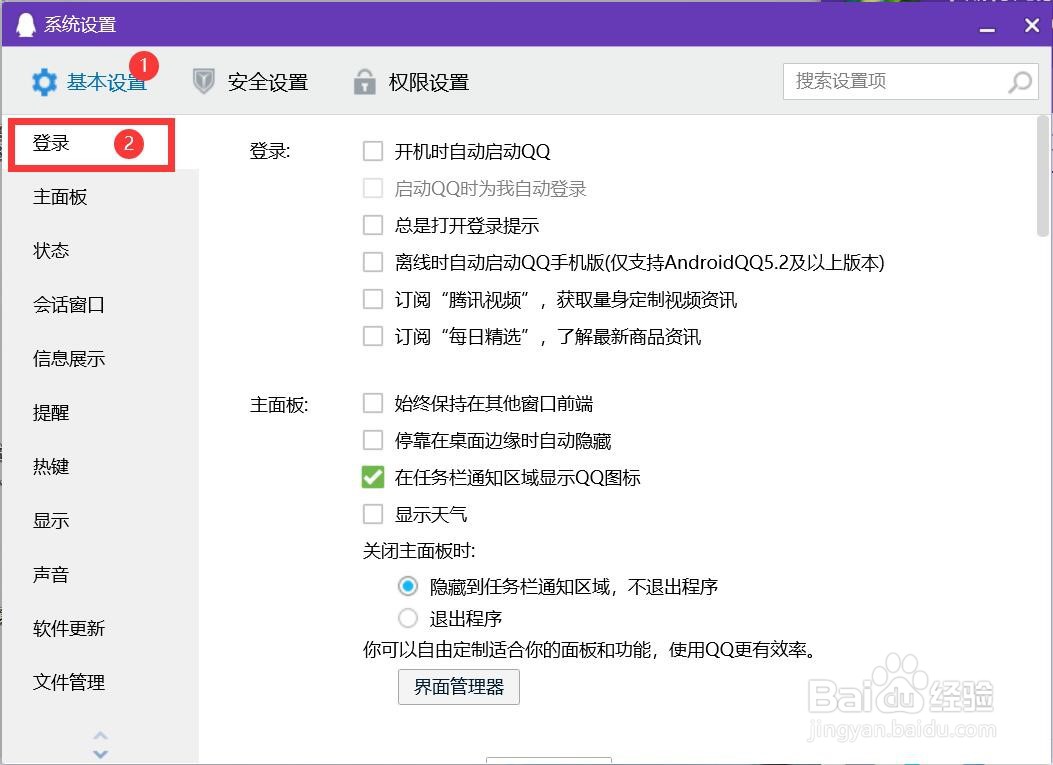Click the search magnifier icon
The height and width of the screenshot is (765, 1053).
[1020, 82]
